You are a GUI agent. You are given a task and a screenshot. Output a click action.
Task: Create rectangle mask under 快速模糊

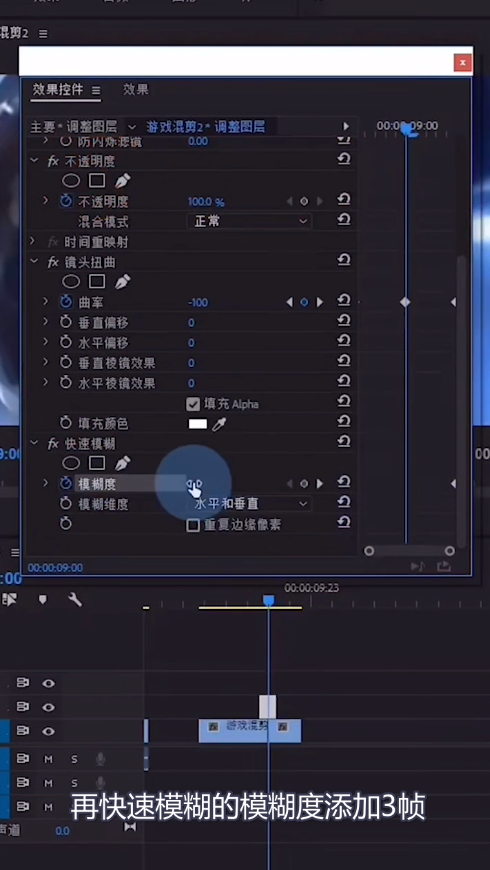(x=97, y=463)
